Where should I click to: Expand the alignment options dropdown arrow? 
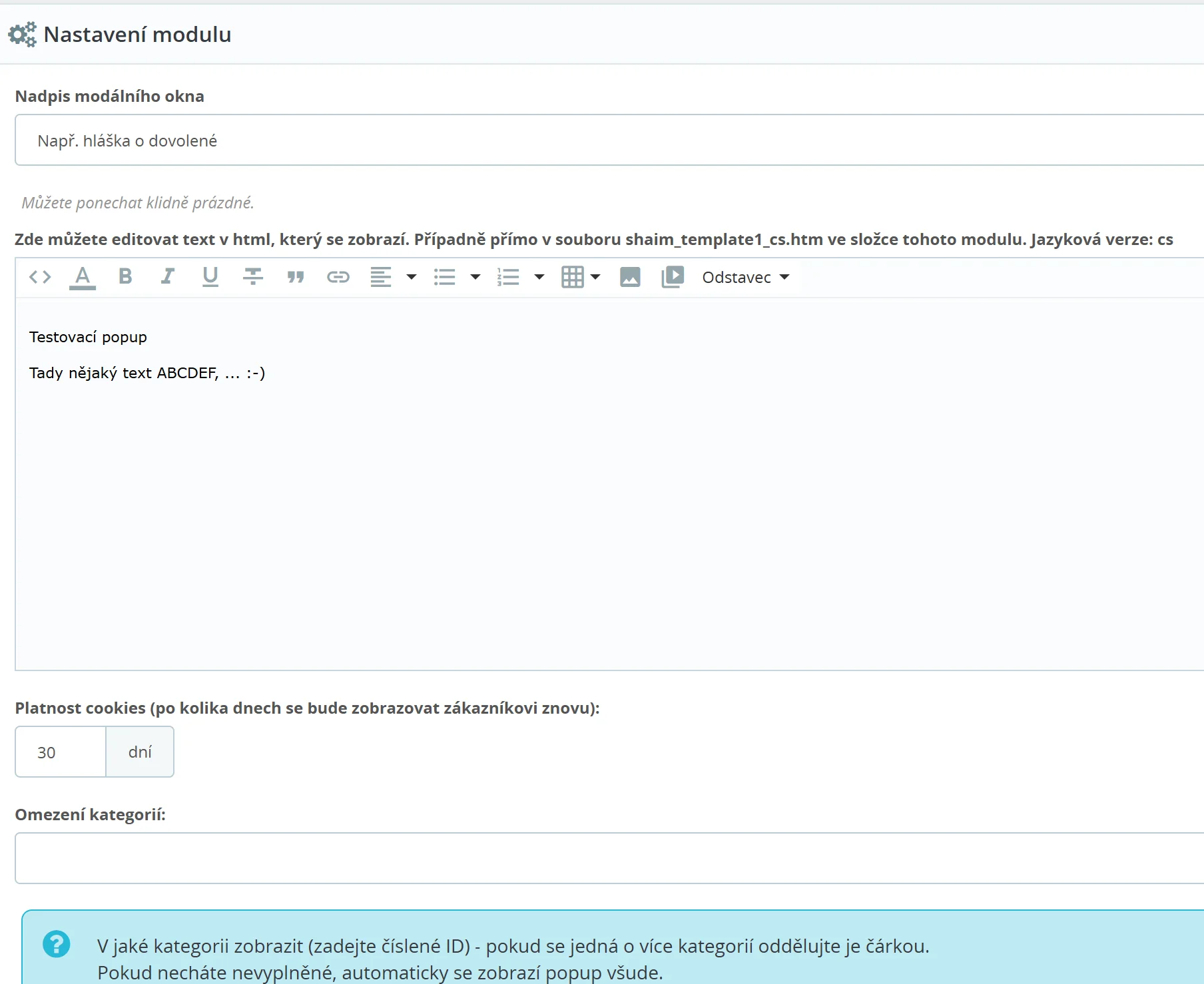pyautogui.click(x=412, y=277)
